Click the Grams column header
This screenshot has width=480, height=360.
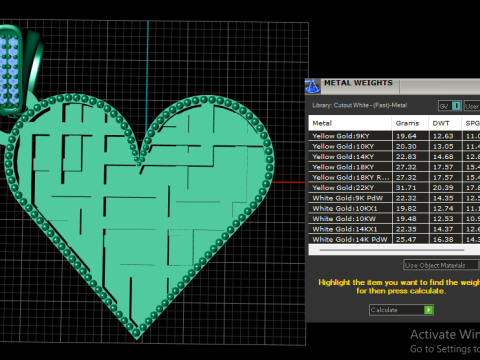(410, 123)
